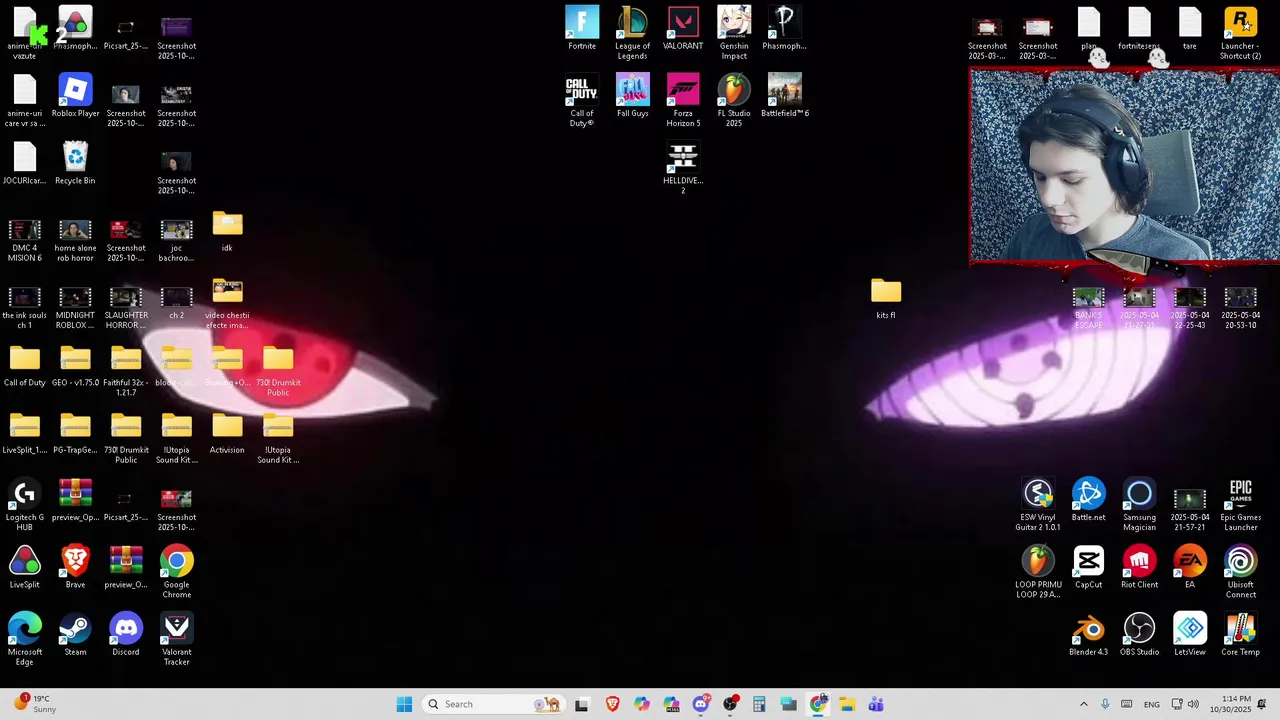Screen dimensions: 1280x720
Task: Select the ESW Vinyl Guitar icon
Action: (x=1038, y=505)
